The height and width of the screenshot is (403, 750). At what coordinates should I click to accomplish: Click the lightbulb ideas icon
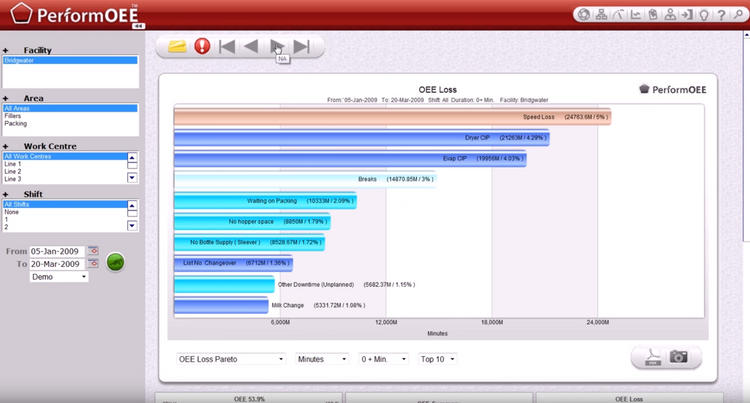704,14
